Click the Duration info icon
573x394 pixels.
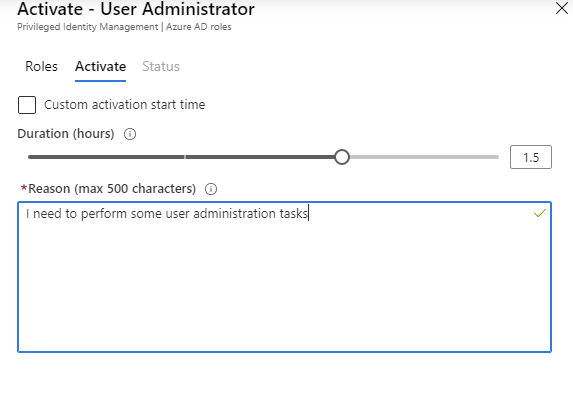pyautogui.click(x=130, y=134)
